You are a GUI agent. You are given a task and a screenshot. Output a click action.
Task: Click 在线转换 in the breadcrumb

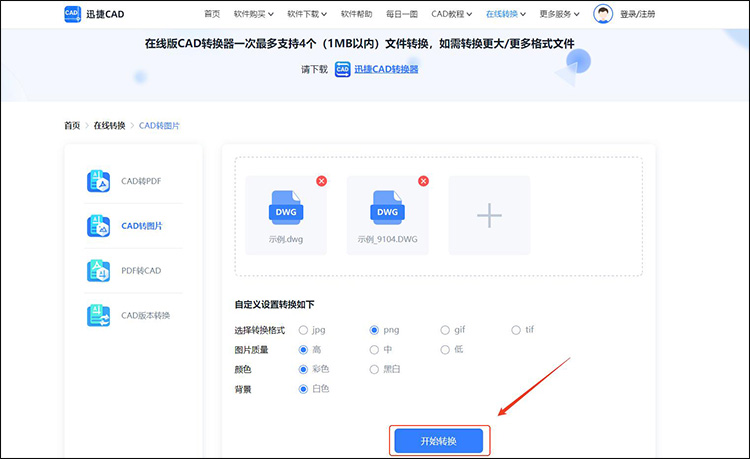[109, 126]
